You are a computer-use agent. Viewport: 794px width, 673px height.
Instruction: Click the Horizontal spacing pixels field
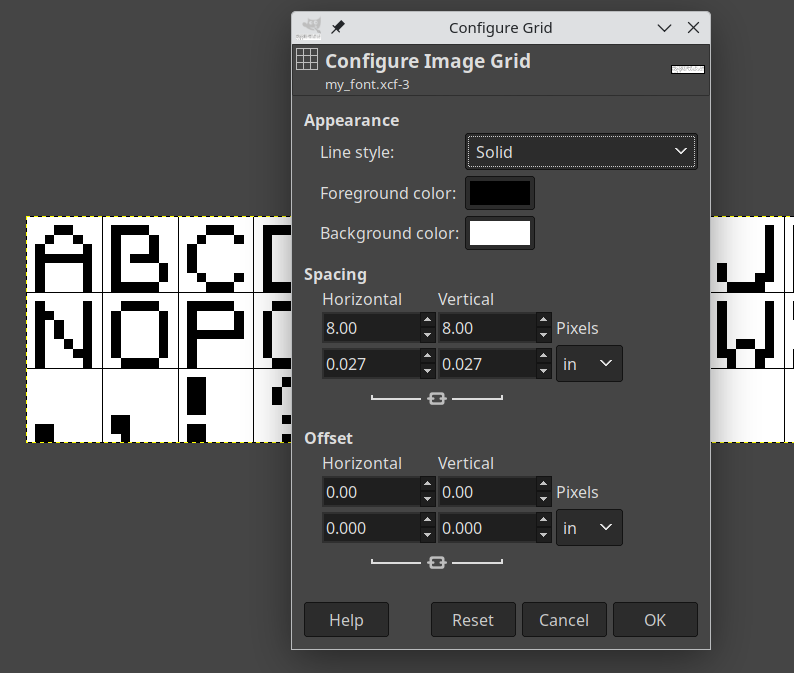click(x=370, y=328)
